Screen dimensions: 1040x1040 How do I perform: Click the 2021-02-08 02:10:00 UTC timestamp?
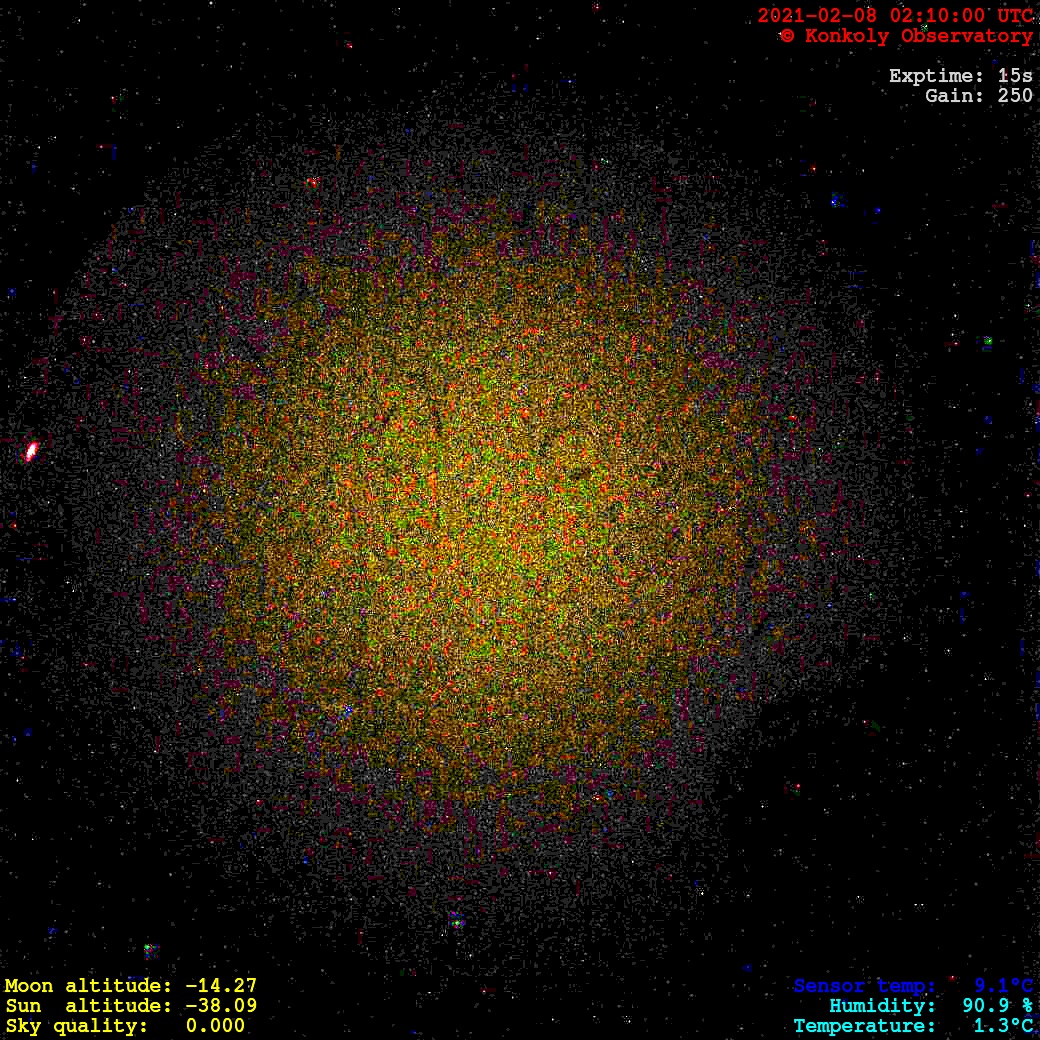[894, 16]
